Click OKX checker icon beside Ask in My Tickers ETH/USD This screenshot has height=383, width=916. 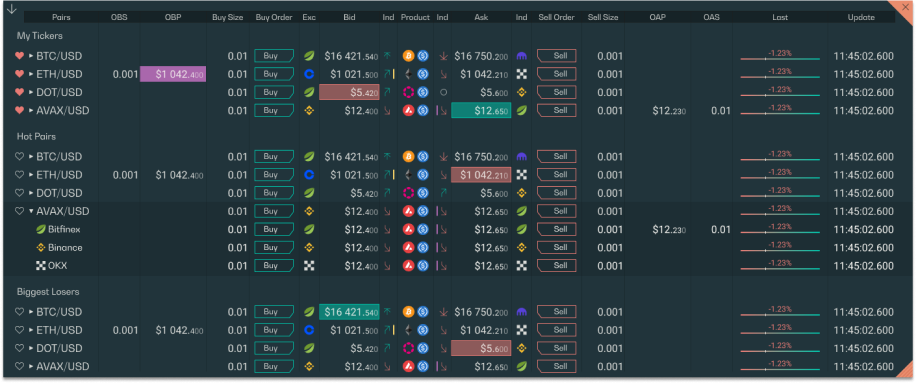click(522, 75)
